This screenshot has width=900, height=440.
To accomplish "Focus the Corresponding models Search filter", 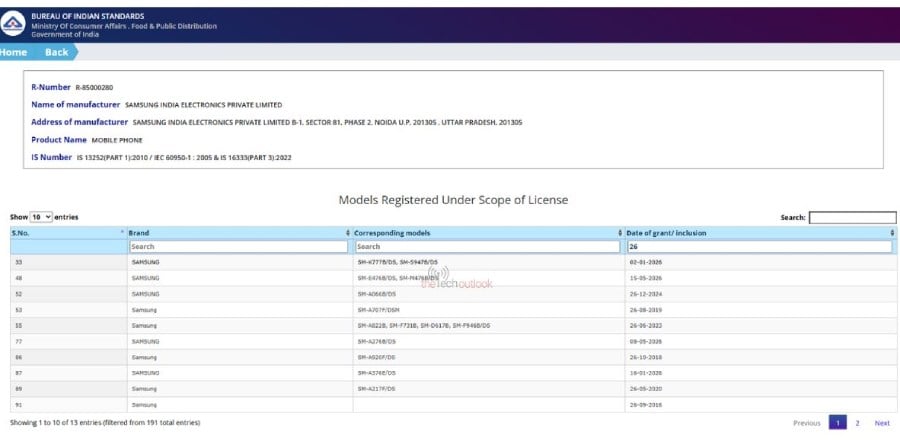I will (487, 247).
